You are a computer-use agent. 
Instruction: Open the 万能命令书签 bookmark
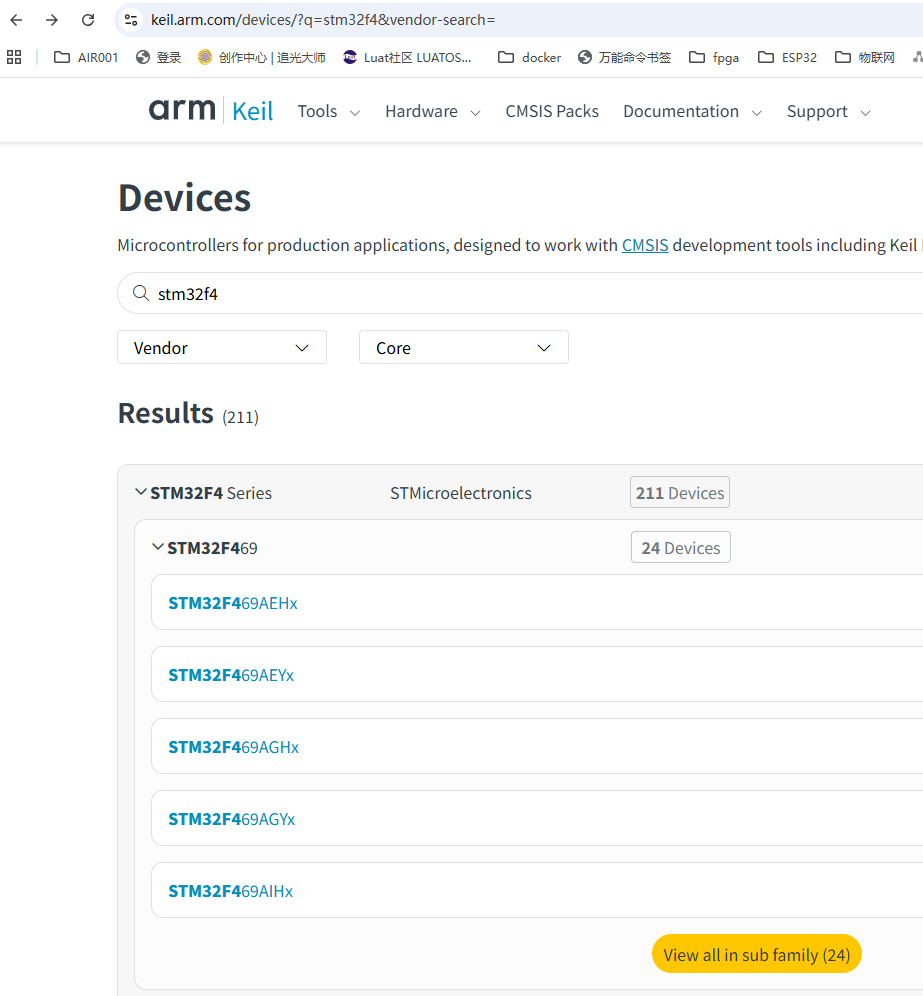click(x=624, y=57)
